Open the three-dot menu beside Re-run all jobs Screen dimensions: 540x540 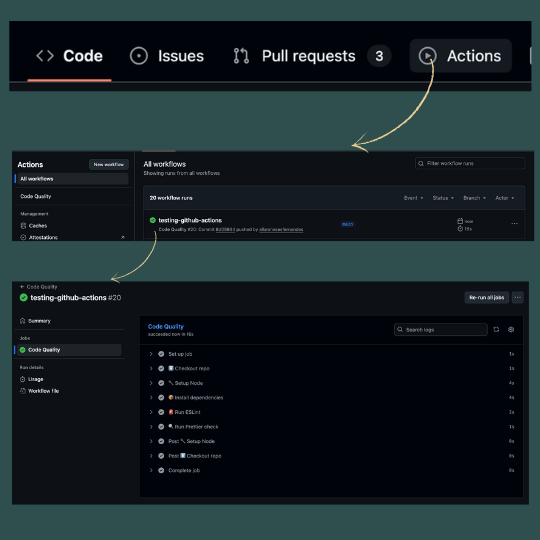[x=518, y=297]
